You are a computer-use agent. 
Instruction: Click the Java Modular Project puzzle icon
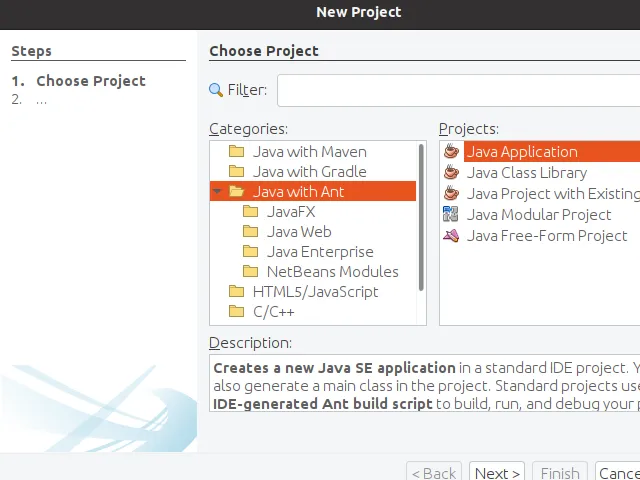[451, 214]
